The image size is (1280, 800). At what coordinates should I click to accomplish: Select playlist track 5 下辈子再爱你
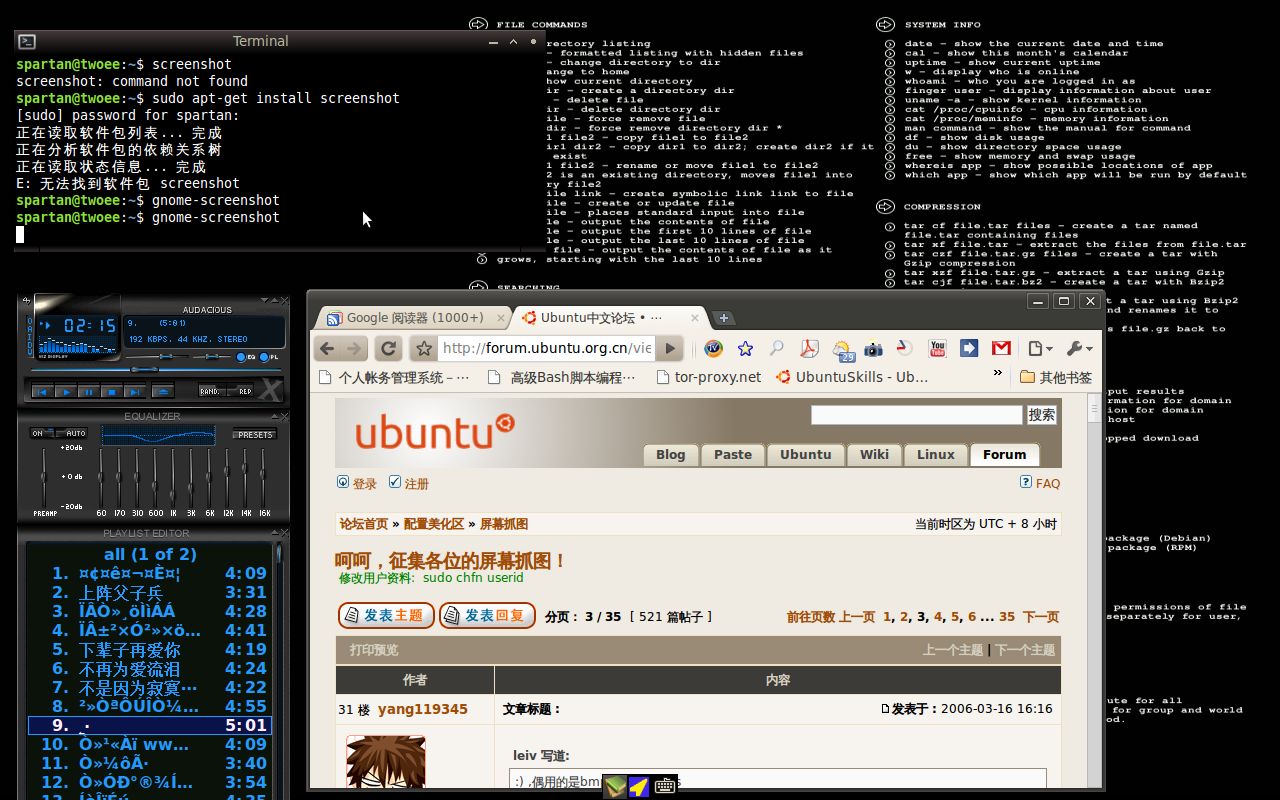coord(149,649)
